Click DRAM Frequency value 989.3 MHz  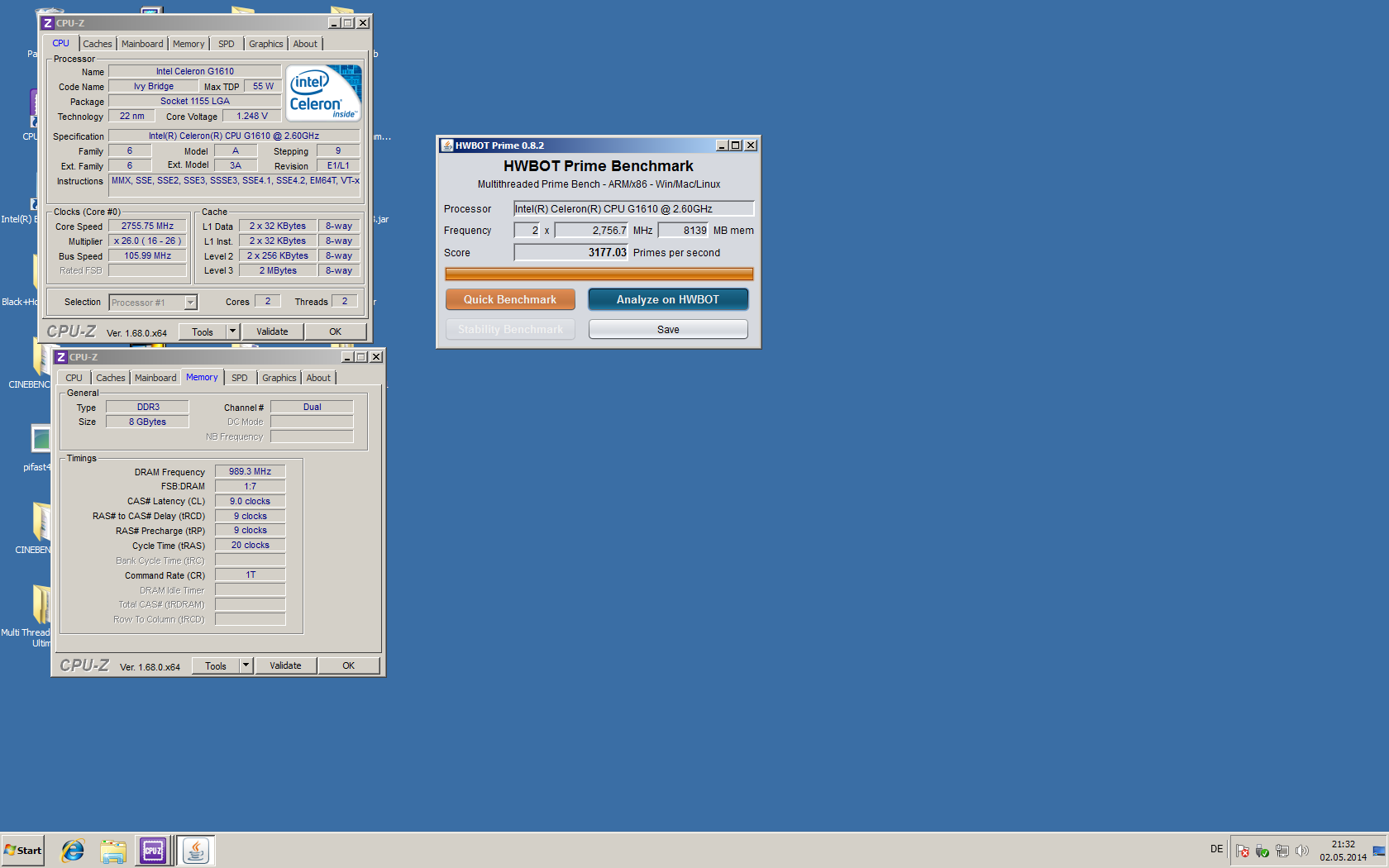[x=250, y=471]
